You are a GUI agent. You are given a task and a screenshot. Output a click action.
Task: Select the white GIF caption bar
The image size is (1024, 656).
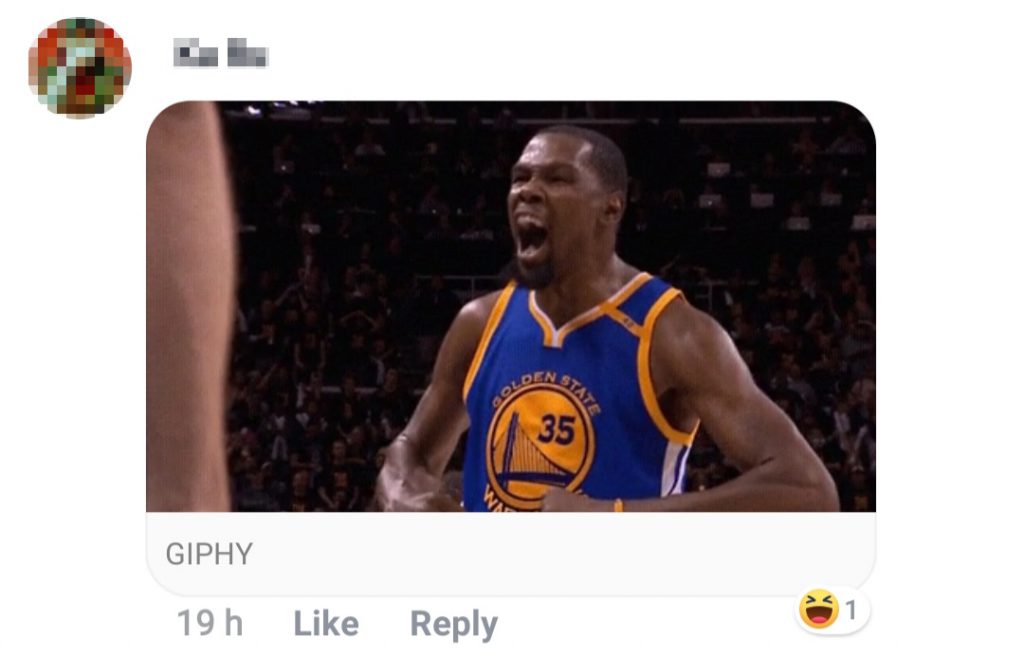tap(511, 553)
